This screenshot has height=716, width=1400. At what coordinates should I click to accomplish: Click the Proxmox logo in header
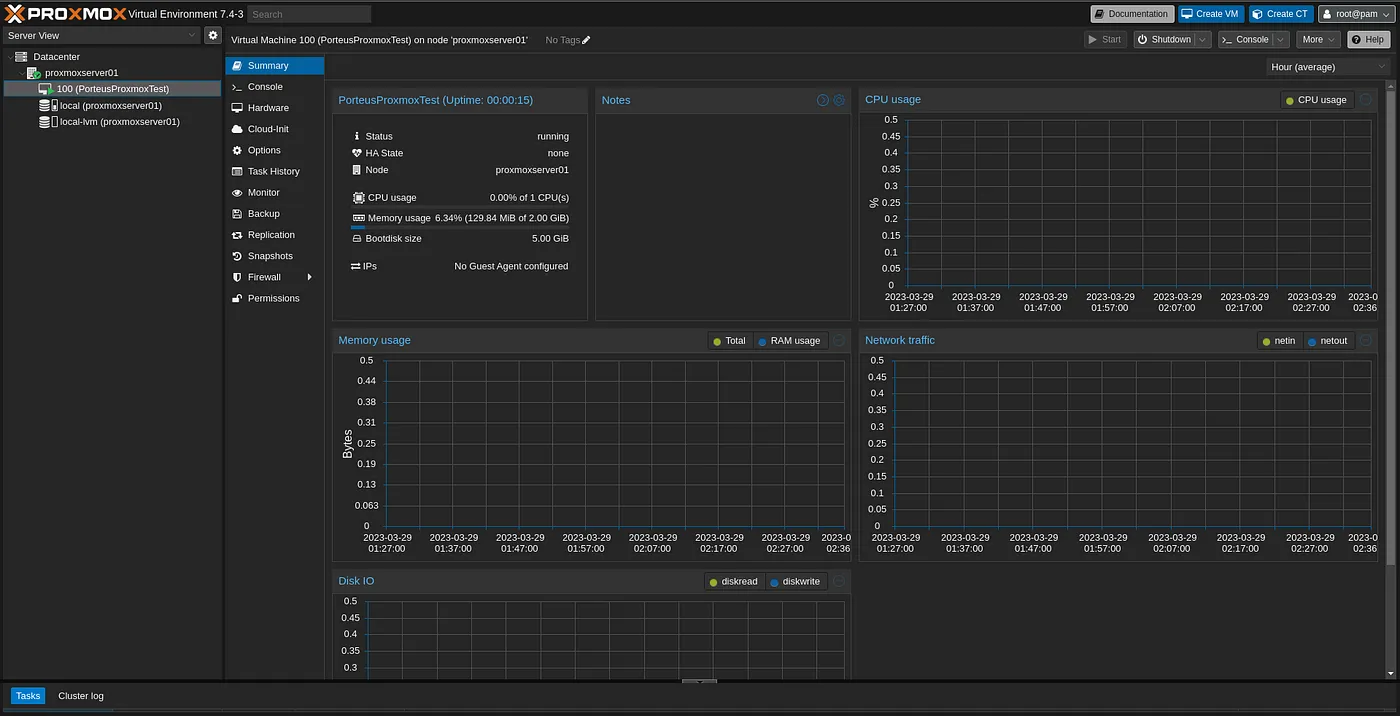(x=65, y=13)
